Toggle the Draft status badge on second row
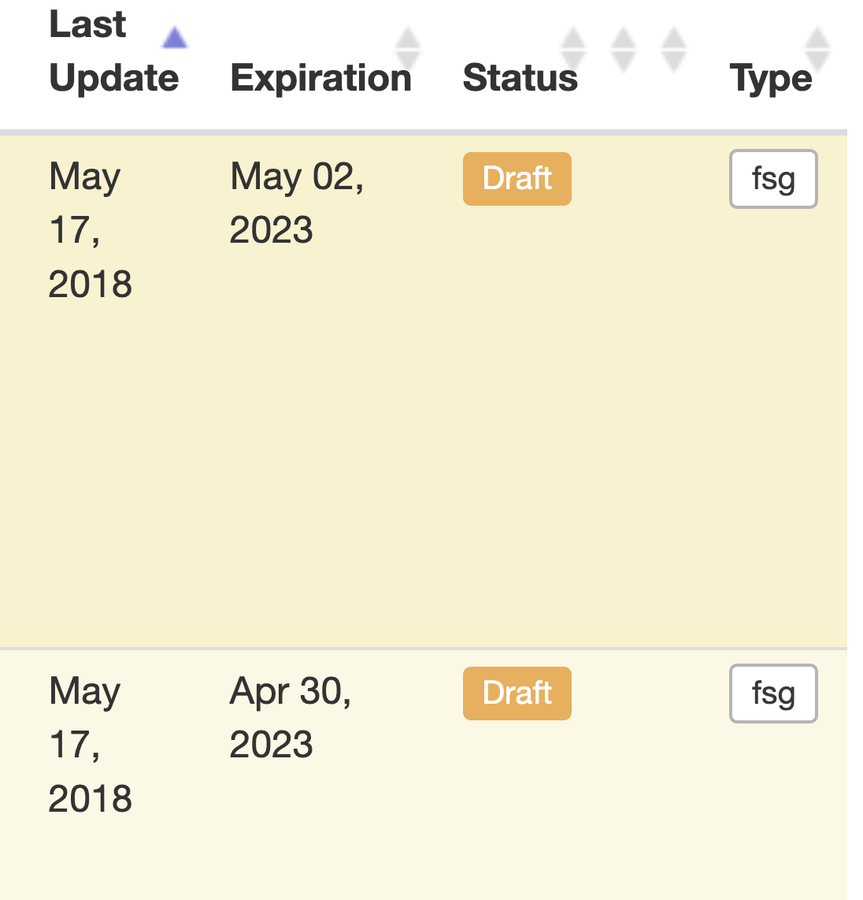This screenshot has height=900, width=863. pos(517,693)
